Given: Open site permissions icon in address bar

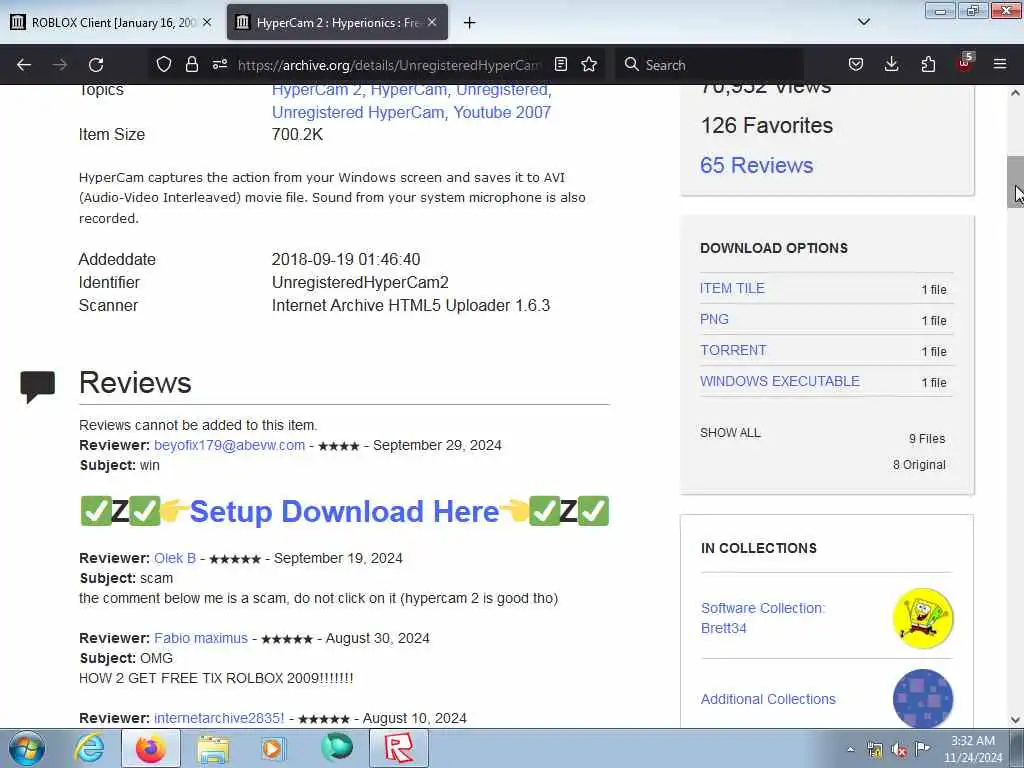Looking at the screenshot, I should (x=220, y=64).
